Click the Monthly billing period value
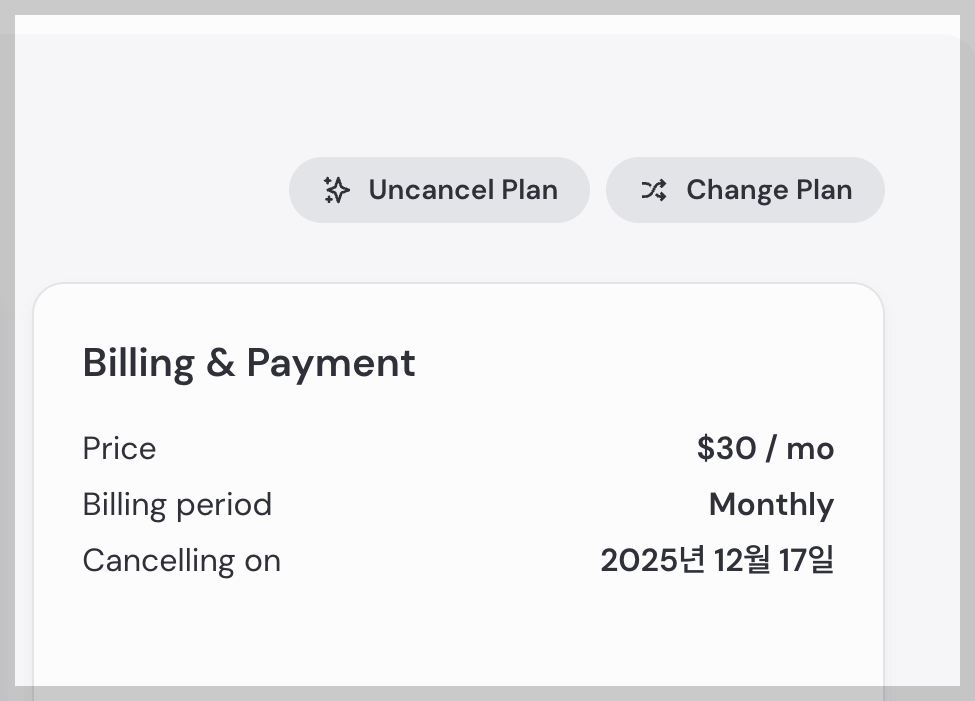The width and height of the screenshot is (975, 701). 771,505
